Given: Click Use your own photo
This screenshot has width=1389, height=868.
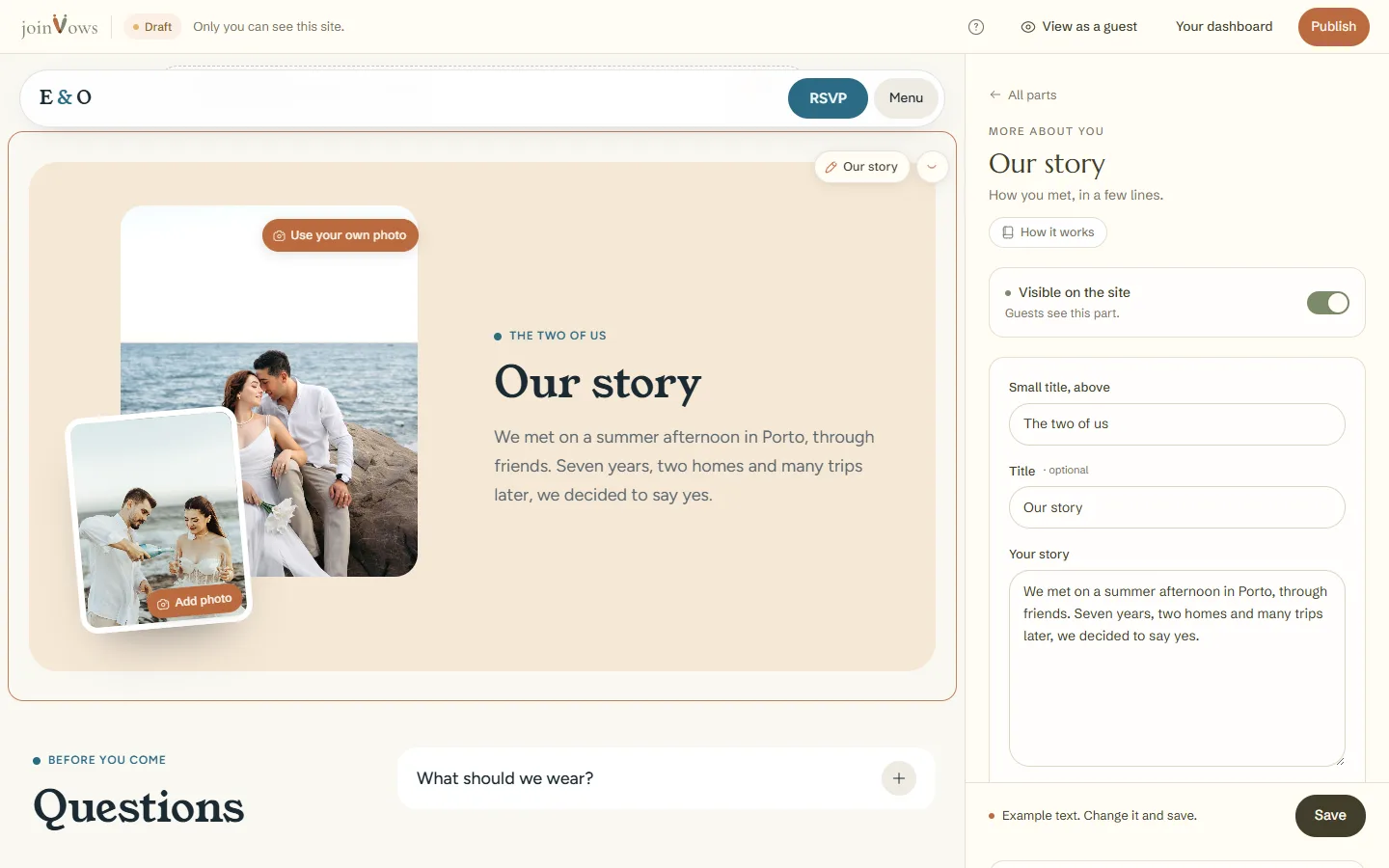Looking at the screenshot, I should [340, 235].
